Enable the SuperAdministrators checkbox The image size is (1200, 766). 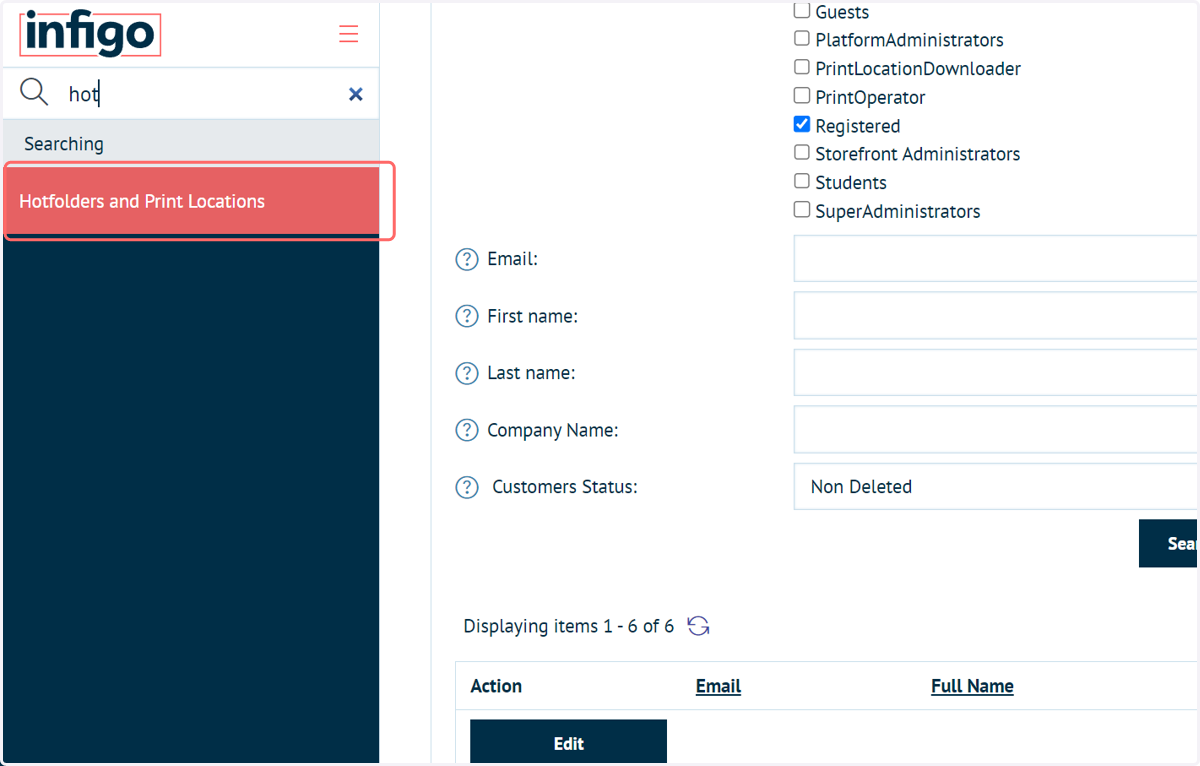coord(802,210)
